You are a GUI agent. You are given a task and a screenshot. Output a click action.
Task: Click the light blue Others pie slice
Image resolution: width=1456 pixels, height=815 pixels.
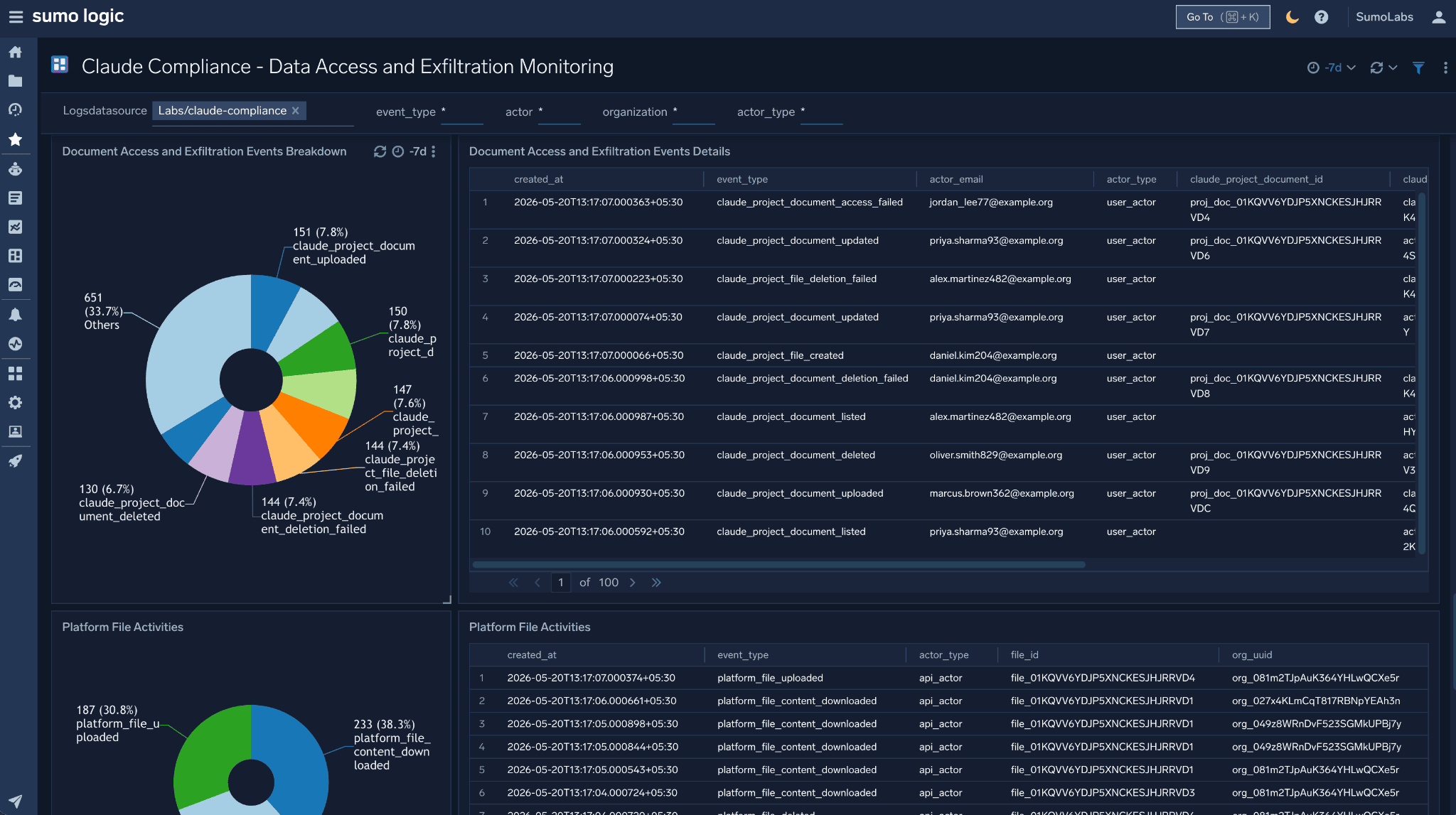coord(192,348)
